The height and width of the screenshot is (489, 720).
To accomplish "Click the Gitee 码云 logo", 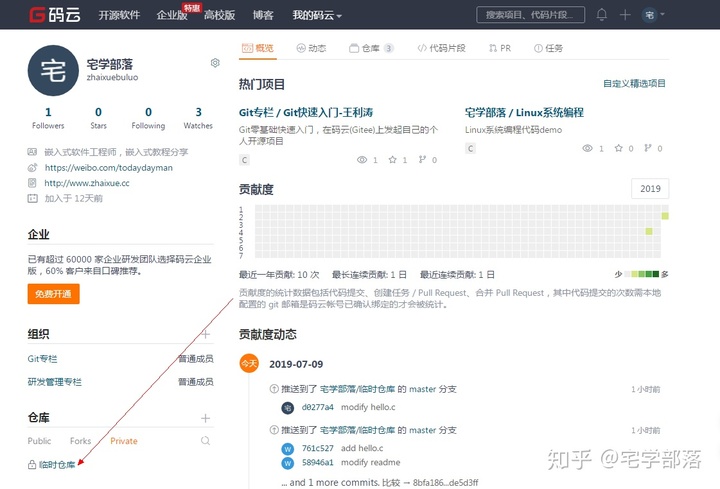I will click(55, 15).
